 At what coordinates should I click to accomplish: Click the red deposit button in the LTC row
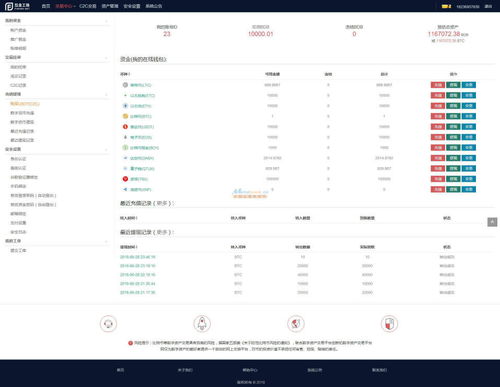438,85
